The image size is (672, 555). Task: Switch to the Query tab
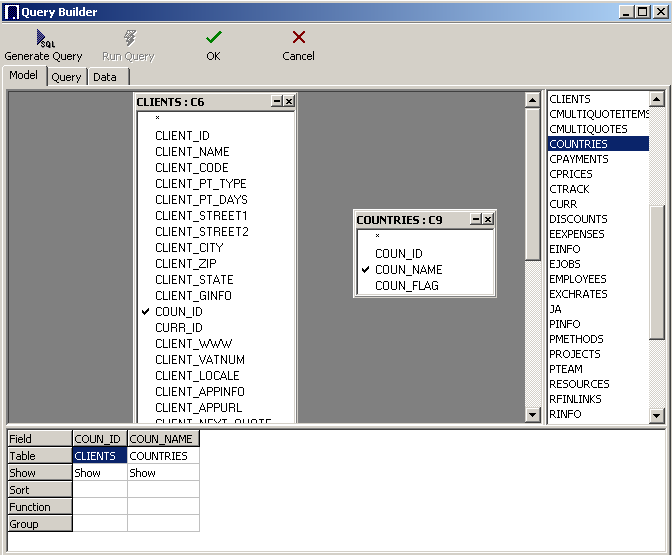[x=66, y=77]
